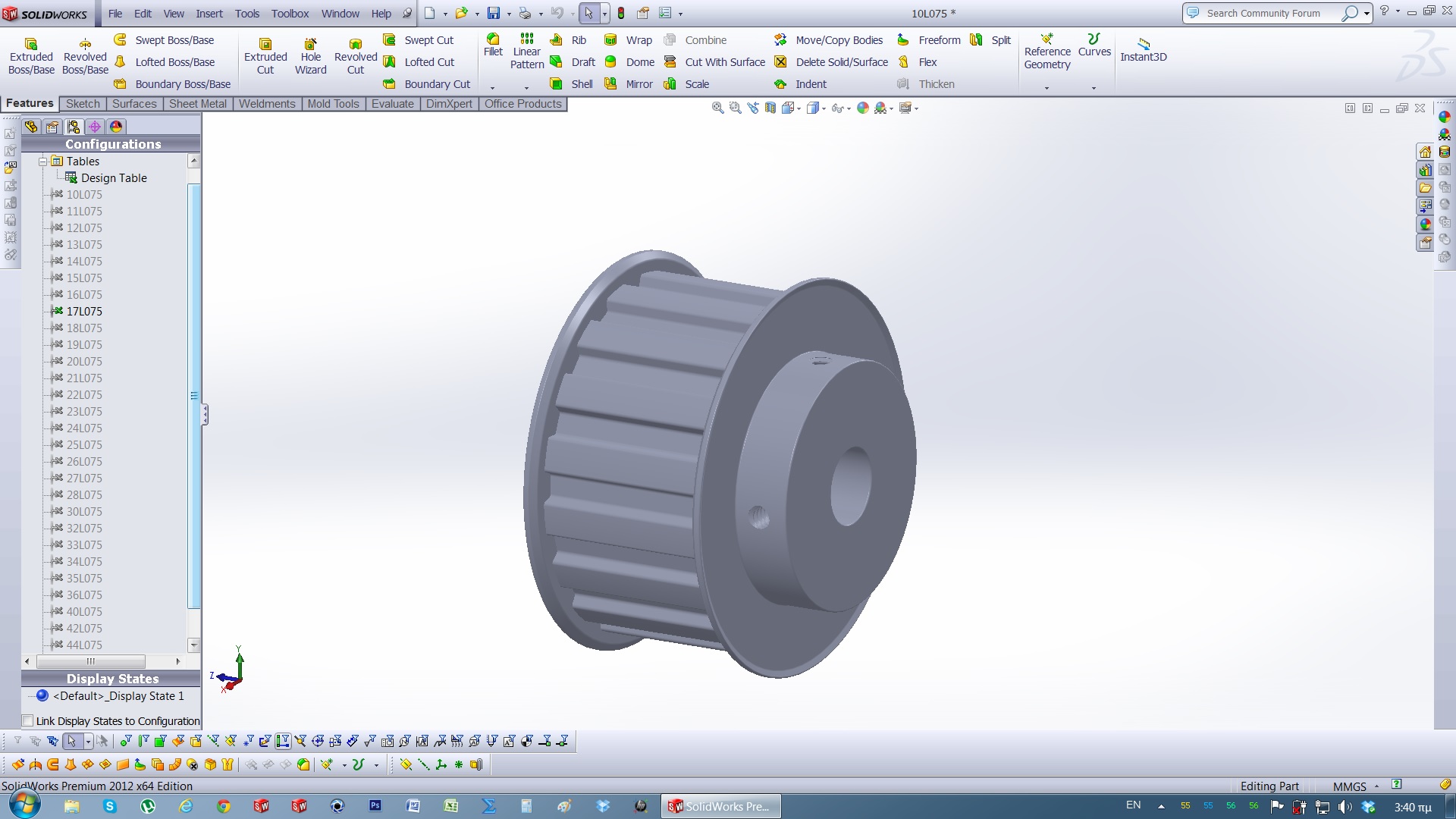
Task: Open the Save button dropdown arrow
Action: [x=508, y=14]
